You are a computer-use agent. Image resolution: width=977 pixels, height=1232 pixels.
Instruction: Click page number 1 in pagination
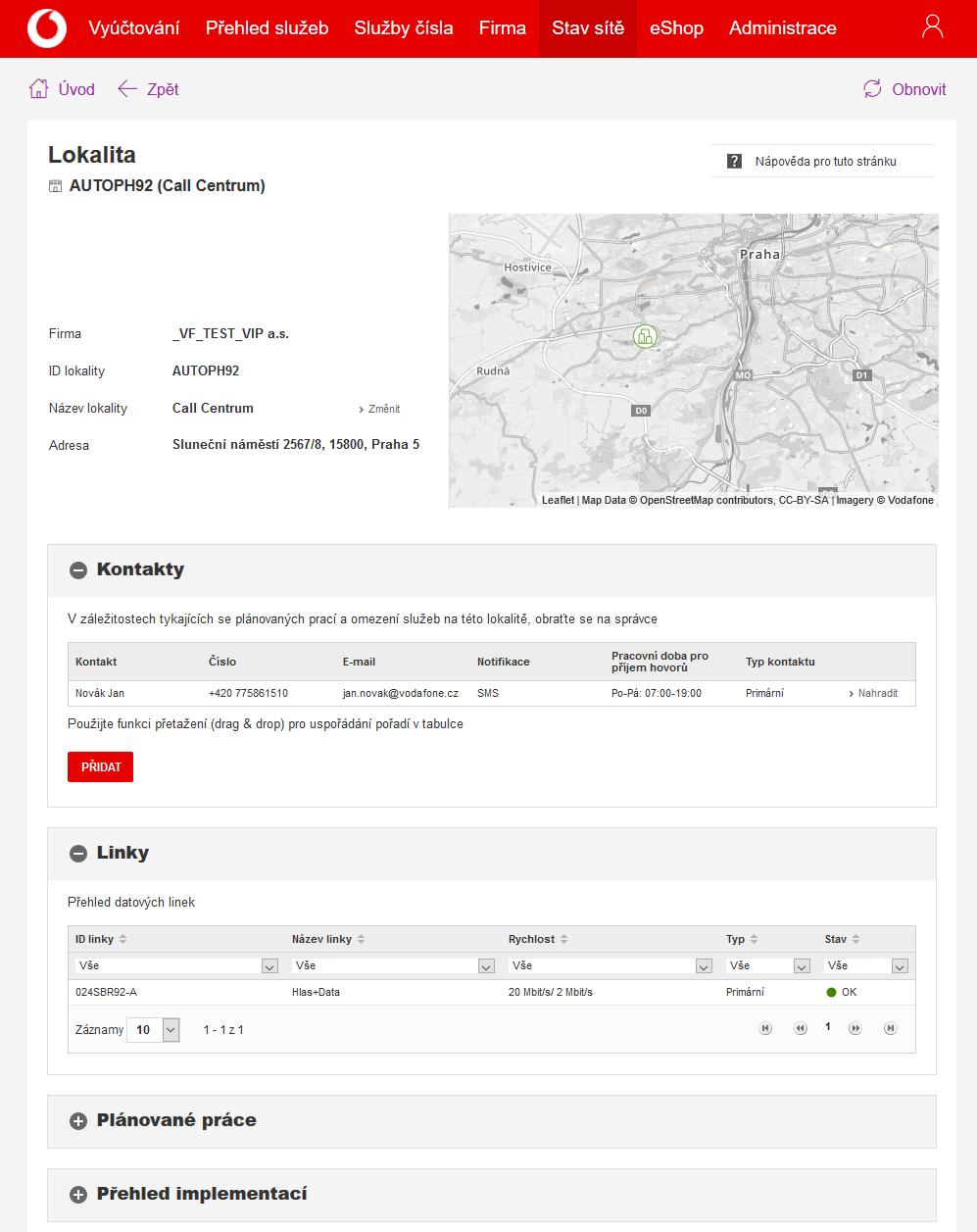tap(828, 1027)
